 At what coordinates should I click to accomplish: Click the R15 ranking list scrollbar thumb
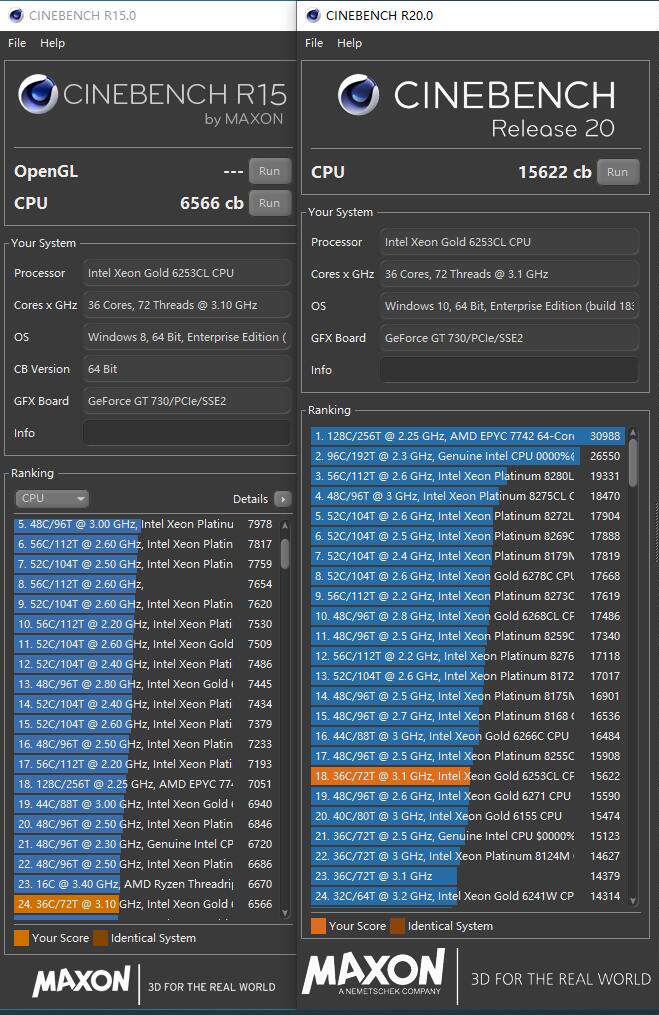(x=285, y=554)
